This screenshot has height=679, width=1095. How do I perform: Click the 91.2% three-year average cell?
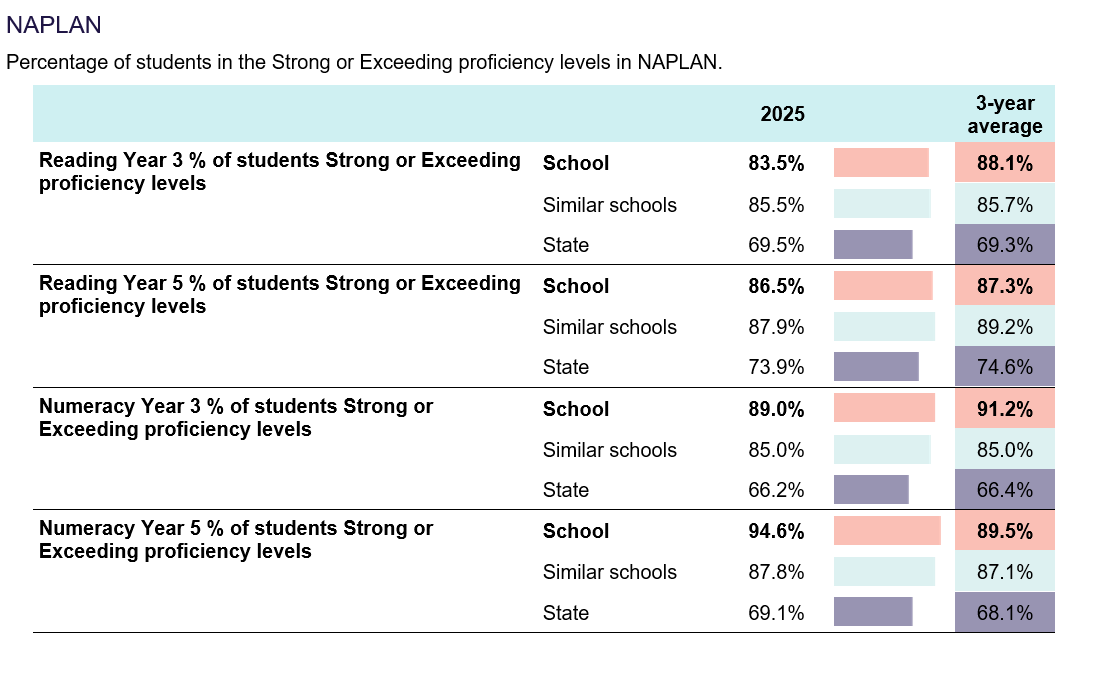click(1005, 409)
